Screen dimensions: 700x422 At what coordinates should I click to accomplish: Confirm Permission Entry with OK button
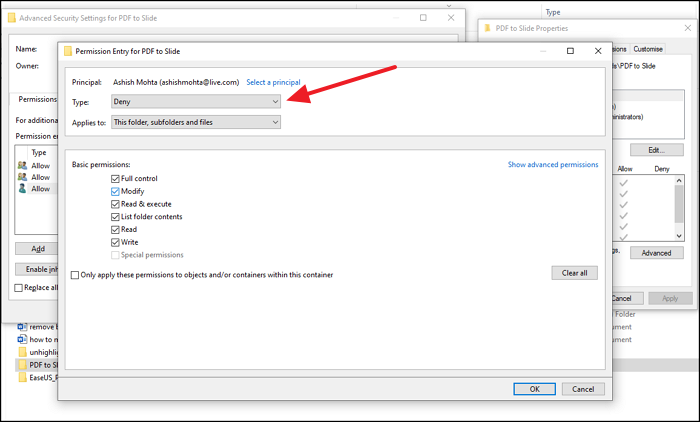534,389
